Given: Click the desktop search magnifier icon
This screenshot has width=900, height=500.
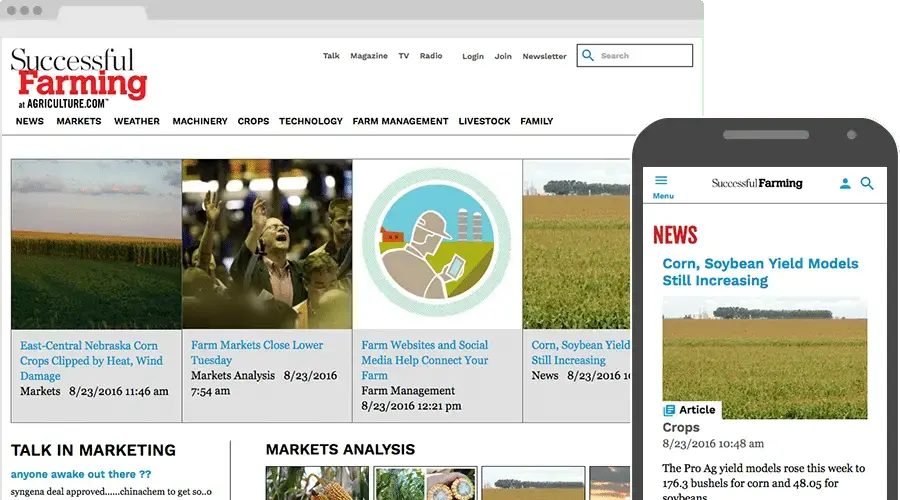Looking at the screenshot, I should [588, 56].
